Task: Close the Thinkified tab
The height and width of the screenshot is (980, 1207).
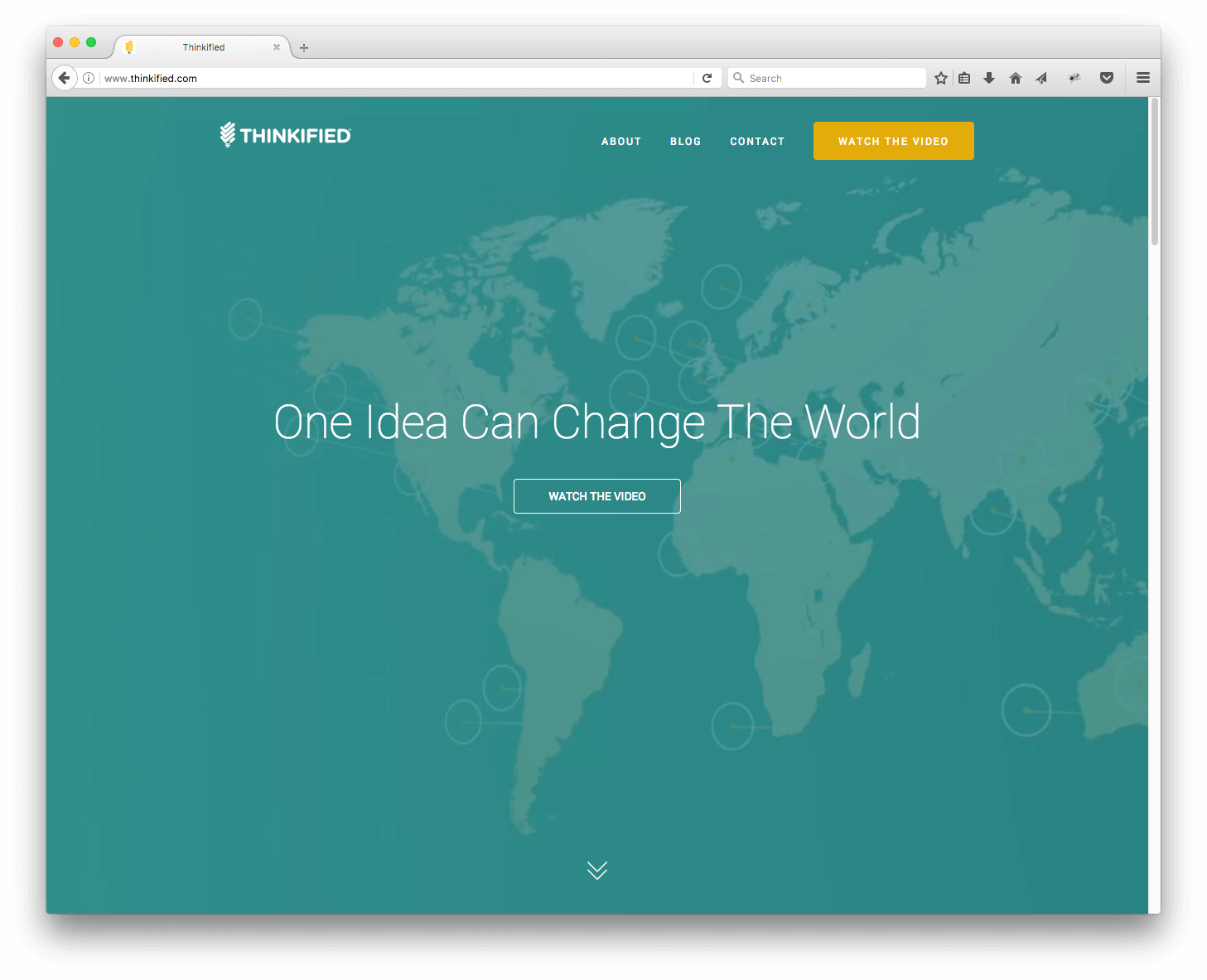Action: [277, 47]
